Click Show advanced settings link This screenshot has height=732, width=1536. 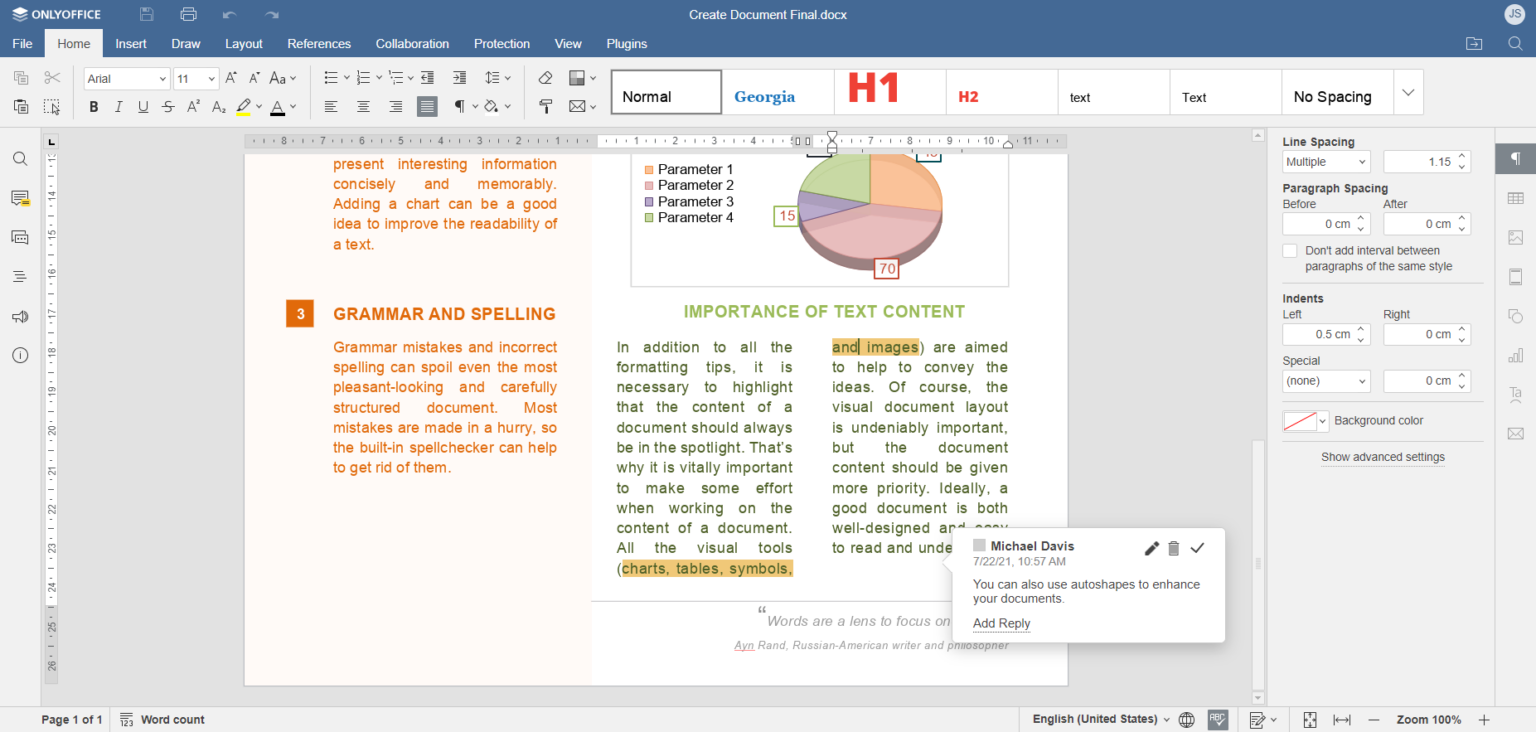1383,457
